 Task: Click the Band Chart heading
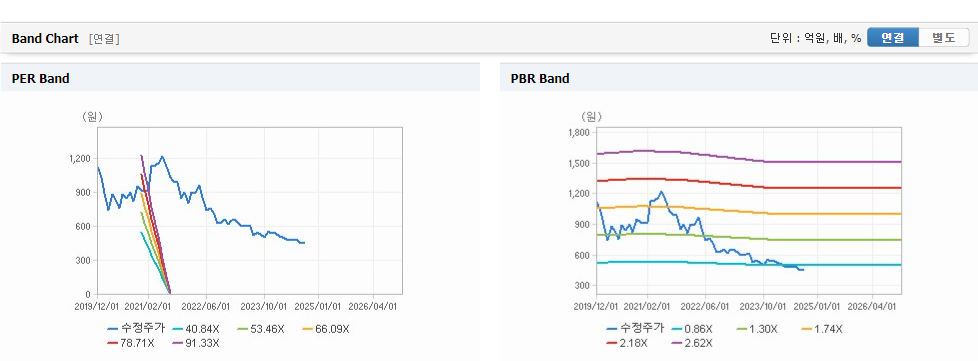pos(45,39)
